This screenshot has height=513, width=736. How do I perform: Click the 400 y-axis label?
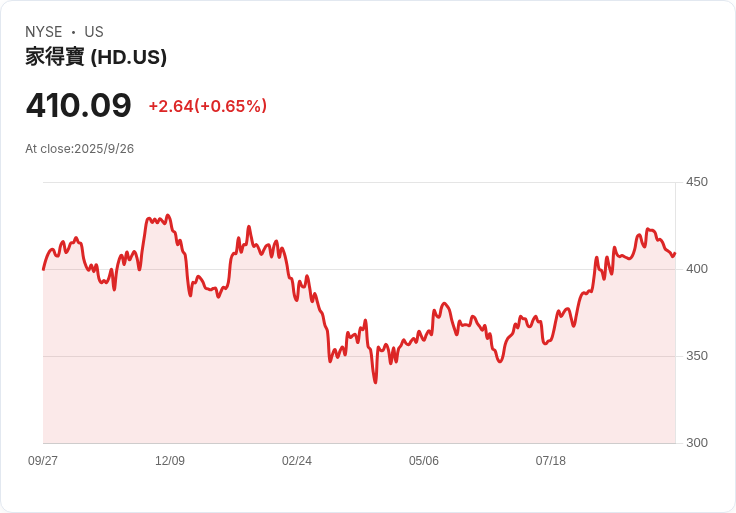697,269
